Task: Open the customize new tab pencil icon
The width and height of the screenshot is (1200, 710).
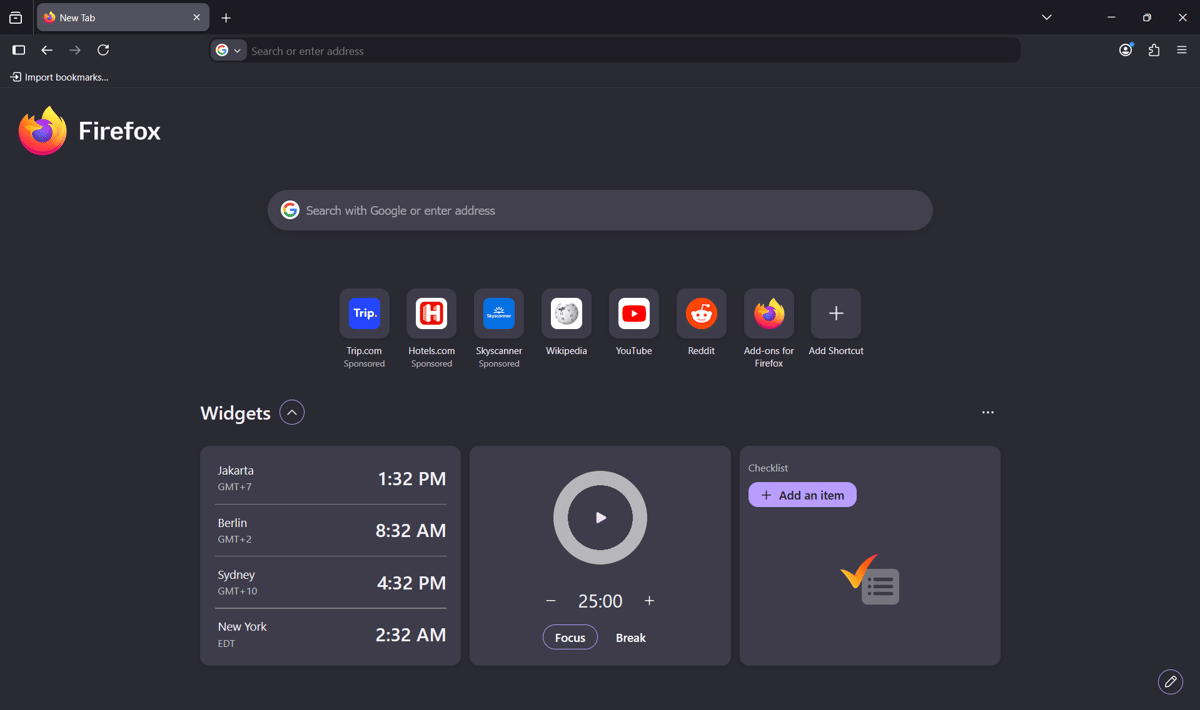Action: (x=1170, y=681)
